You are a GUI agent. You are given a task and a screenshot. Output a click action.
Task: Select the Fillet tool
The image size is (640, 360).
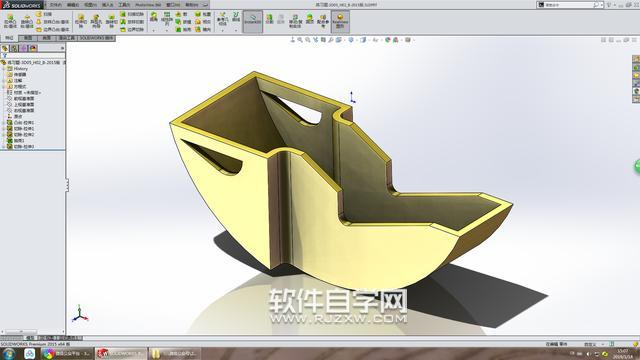pos(153,17)
